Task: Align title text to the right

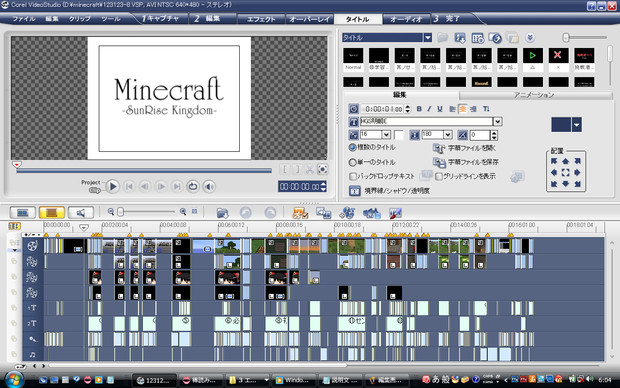Action: (x=473, y=109)
